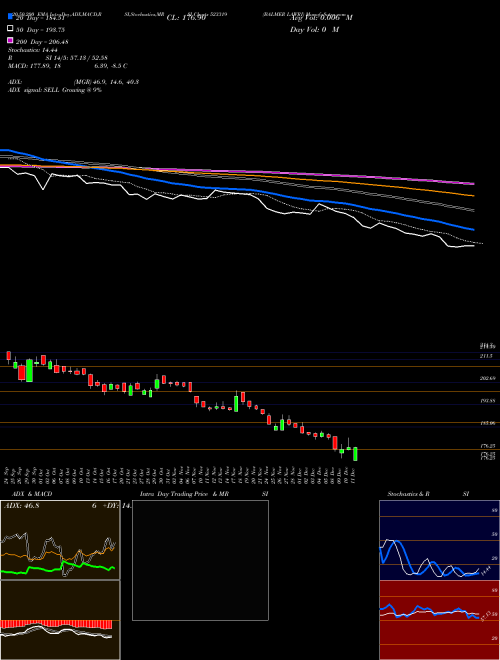Click the orange moving average line end
The width and height of the screenshot is (500, 660).
(473, 196)
